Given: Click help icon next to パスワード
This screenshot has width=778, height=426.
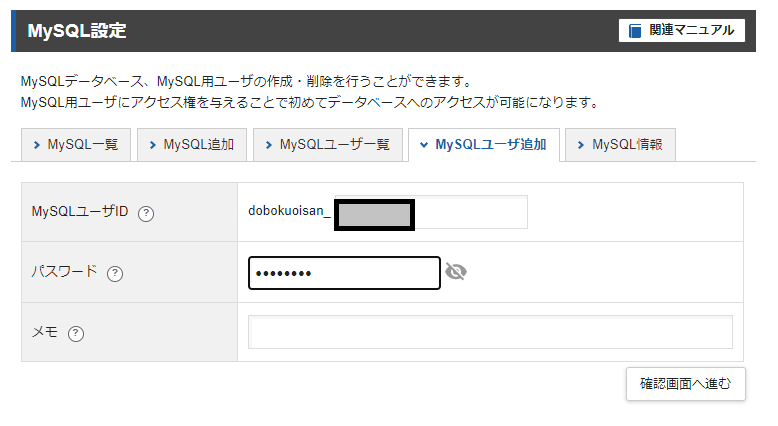Looking at the screenshot, I should pyautogui.click(x=115, y=273).
